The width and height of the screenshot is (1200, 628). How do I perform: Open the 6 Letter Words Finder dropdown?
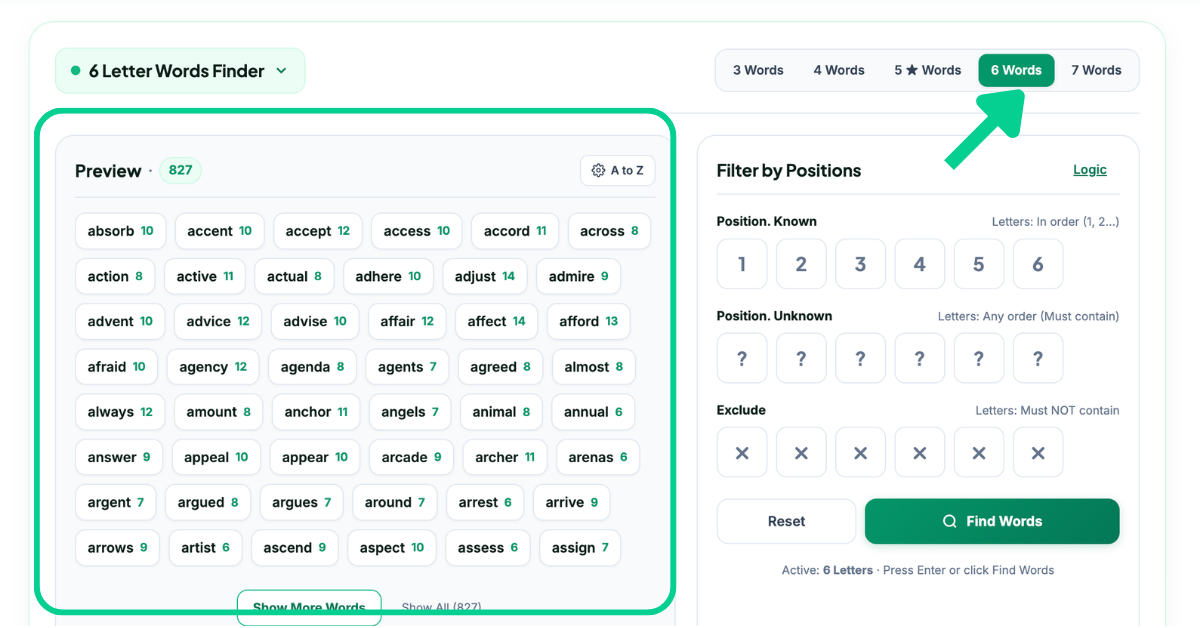(x=180, y=71)
